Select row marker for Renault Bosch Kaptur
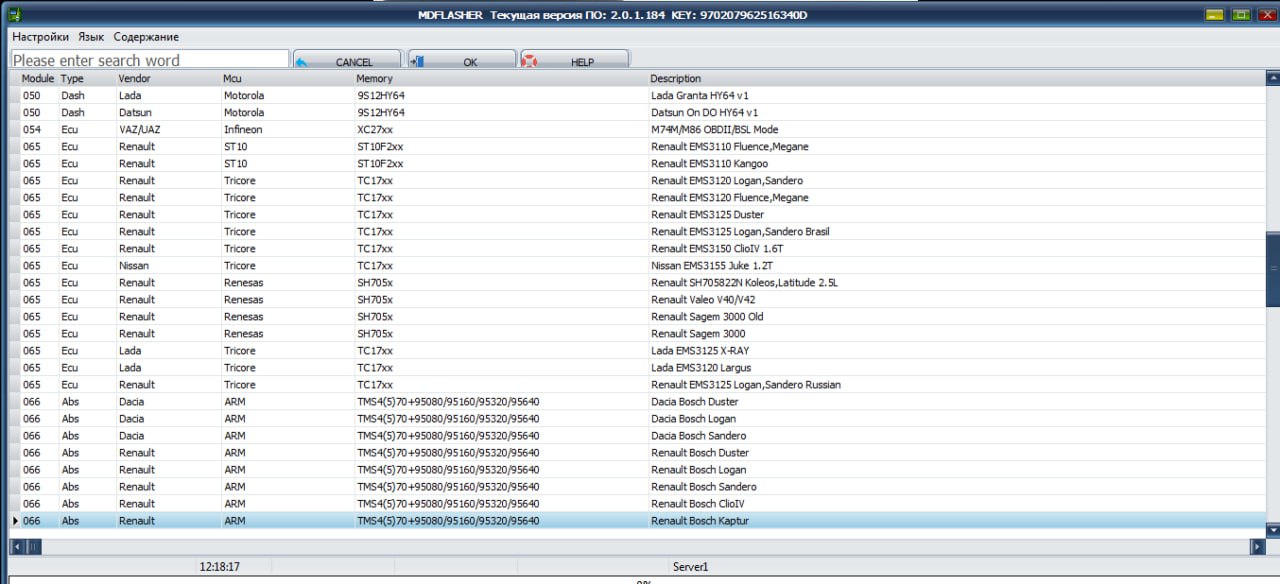Viewport: 1280px width, 584px height. (14, 521)
